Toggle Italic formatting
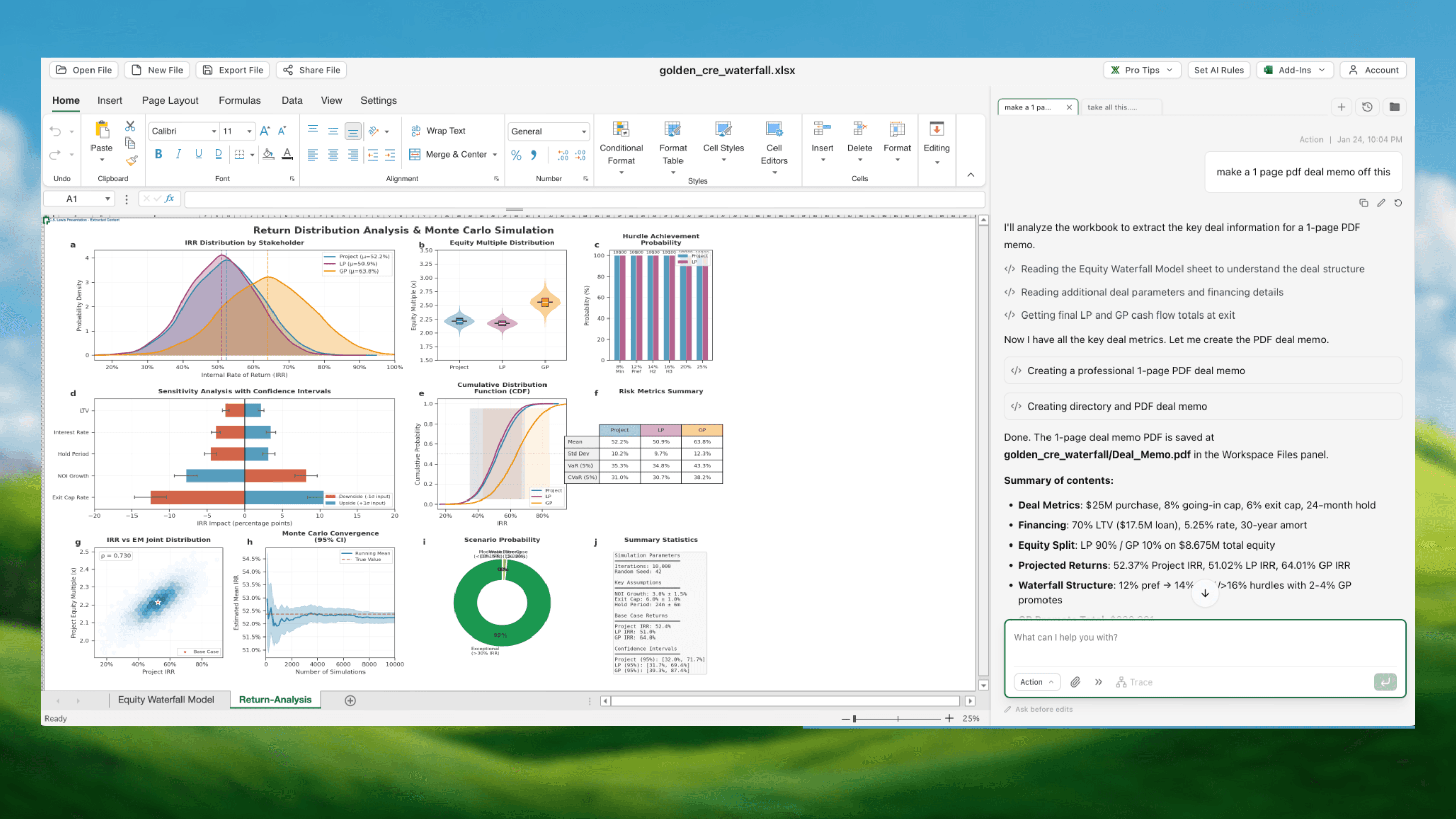Image resolution: width=1456 pixels, height=819 pixels. (x=178, y=154)
